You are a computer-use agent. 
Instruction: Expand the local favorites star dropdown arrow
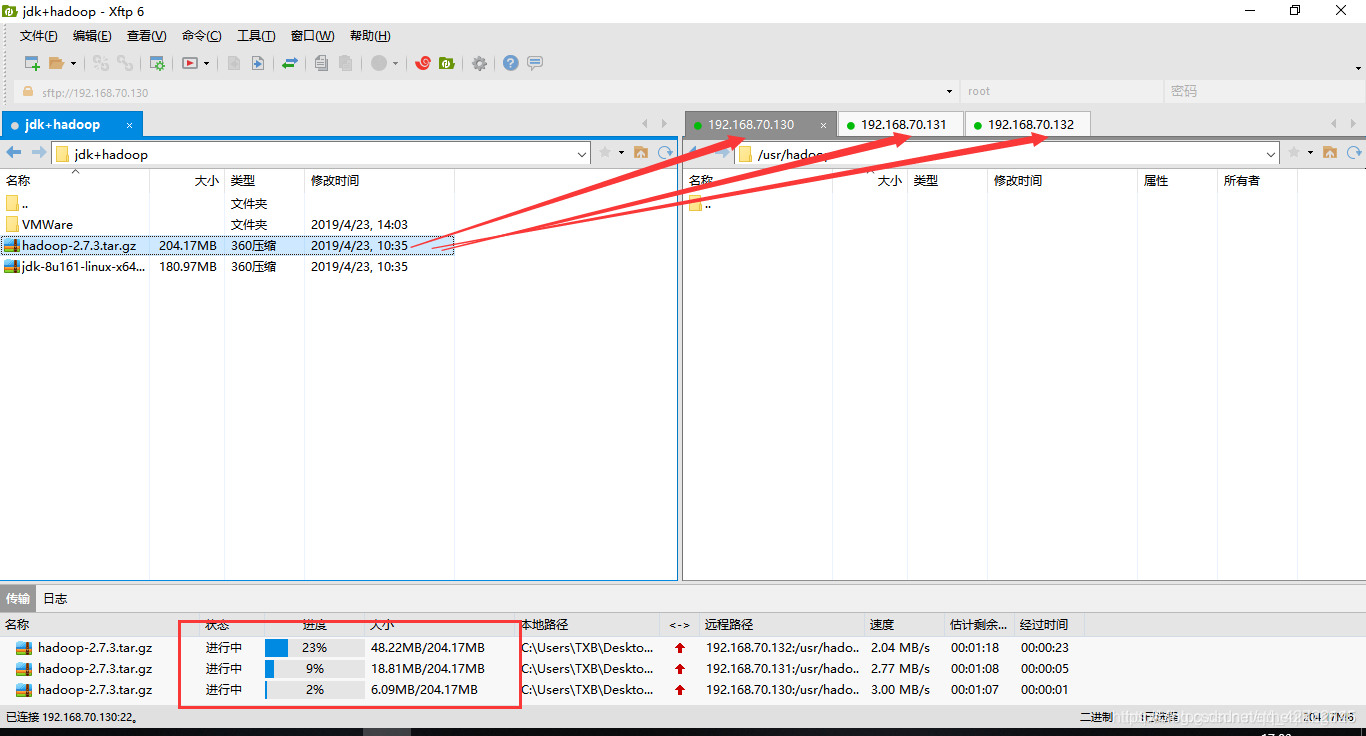tap(621, 153)
